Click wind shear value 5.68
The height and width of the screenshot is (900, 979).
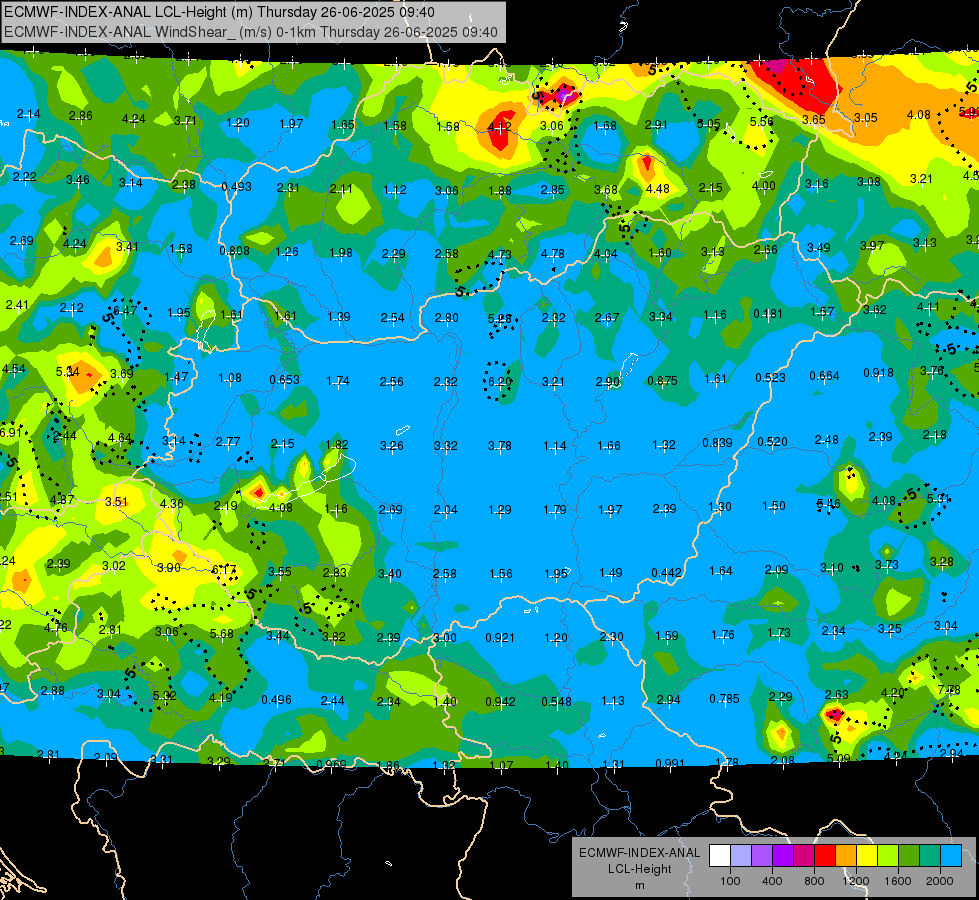point(222,633)
